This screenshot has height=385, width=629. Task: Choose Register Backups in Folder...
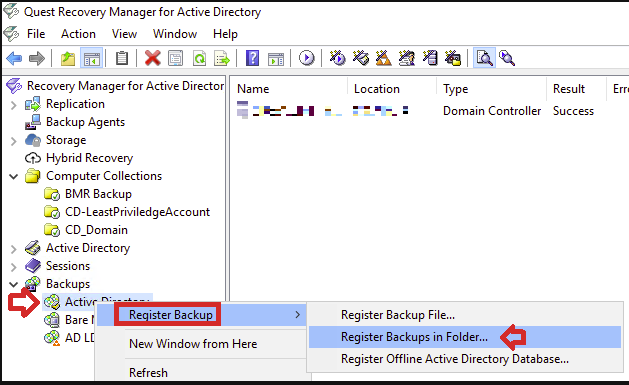[x=465, y=337]
